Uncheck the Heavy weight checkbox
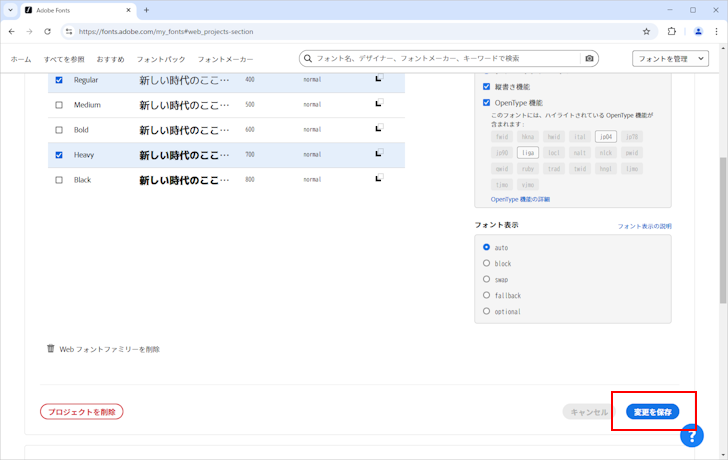The height and width of the screenshot is (460, 728). coord(59,155)
